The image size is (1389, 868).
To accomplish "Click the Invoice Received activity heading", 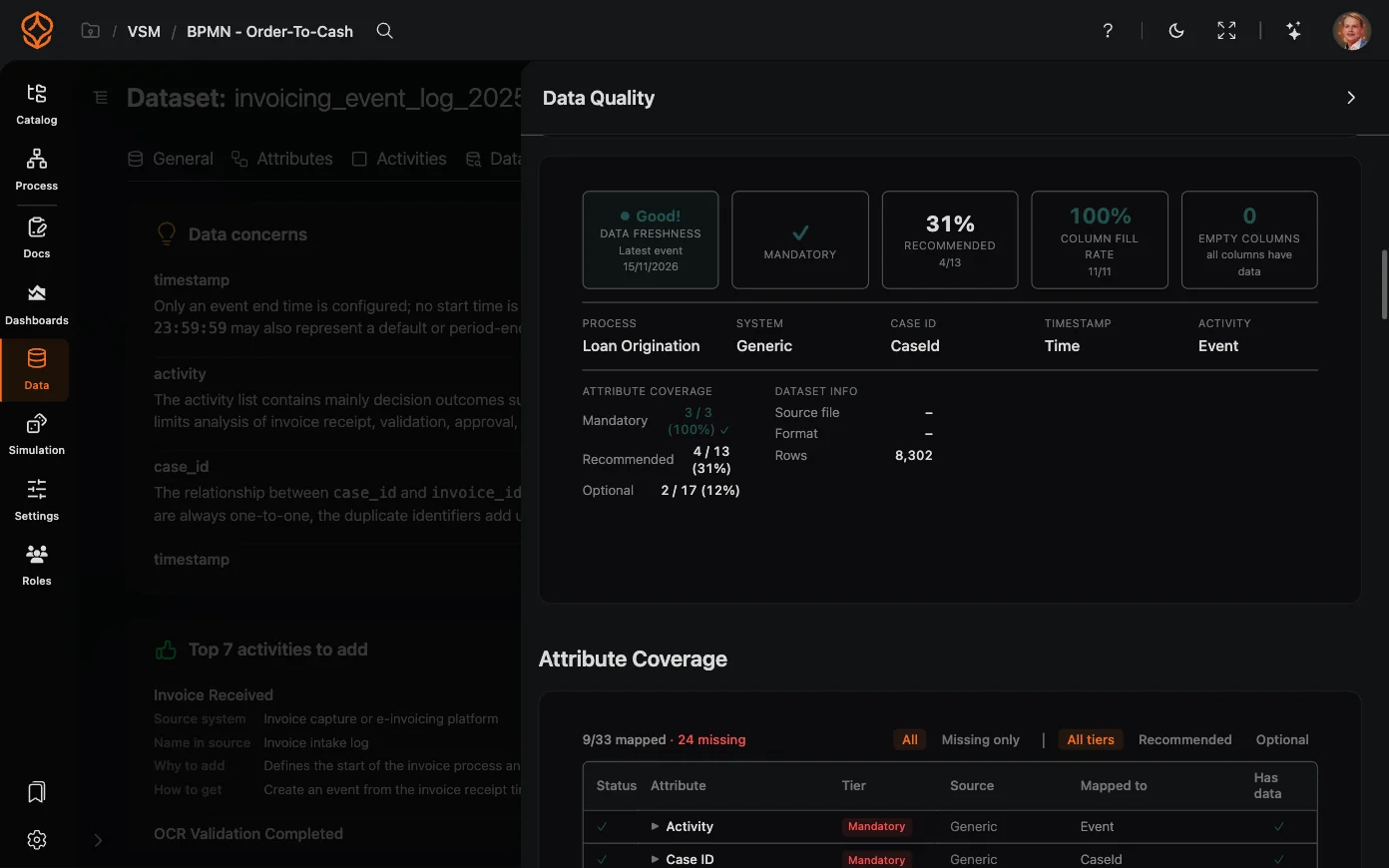I will pyautogui.click(x=214, y=695).
